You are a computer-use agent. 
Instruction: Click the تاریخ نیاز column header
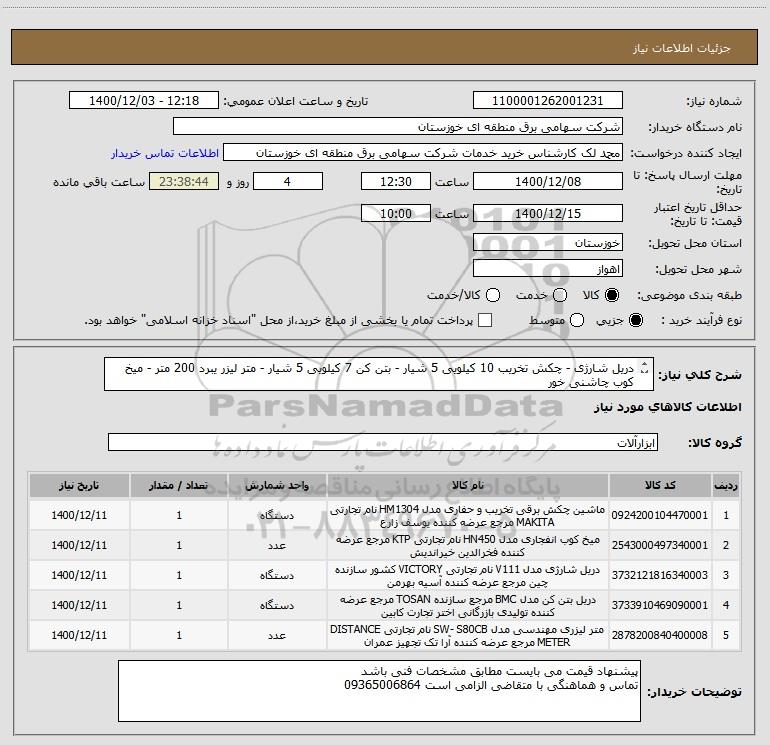pos(79,485)
